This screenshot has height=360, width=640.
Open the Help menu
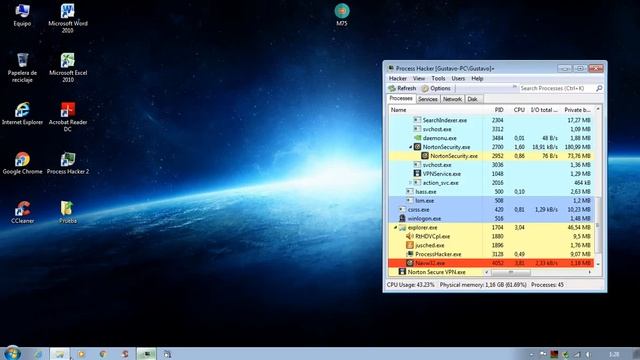(477, 78)
